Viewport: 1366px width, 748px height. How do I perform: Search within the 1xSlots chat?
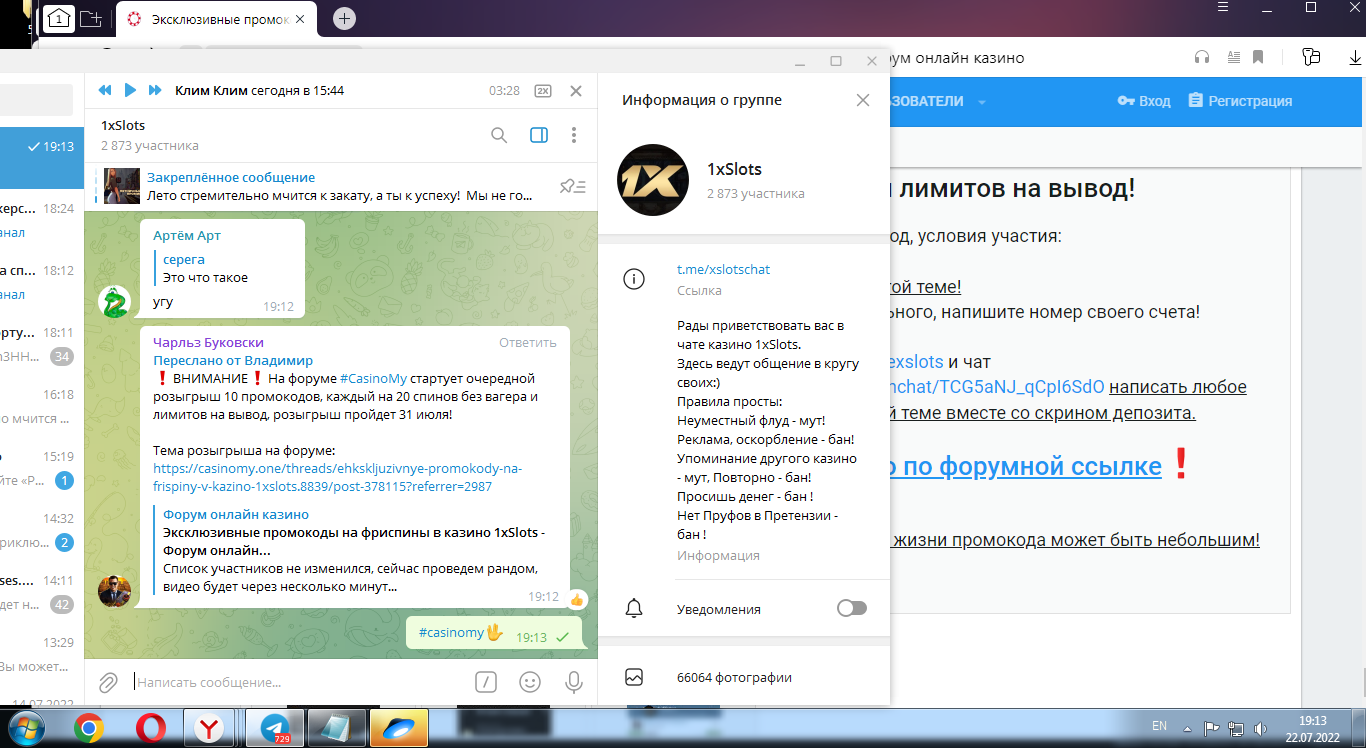[x=499, y=135]
